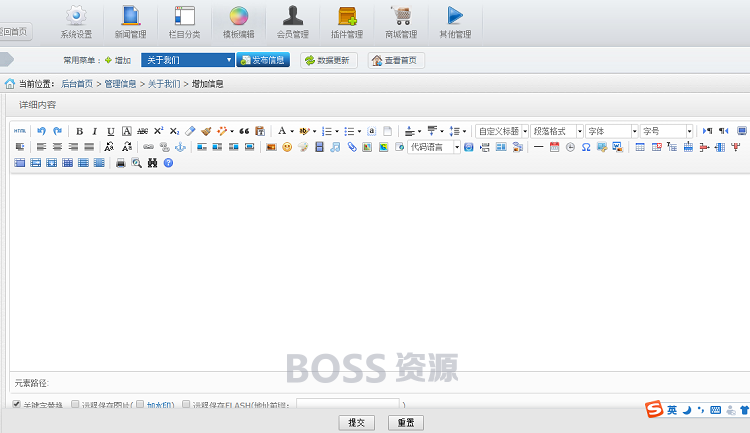Insert time with clock icon
The image size is (750, 433).
pos(570,147)
